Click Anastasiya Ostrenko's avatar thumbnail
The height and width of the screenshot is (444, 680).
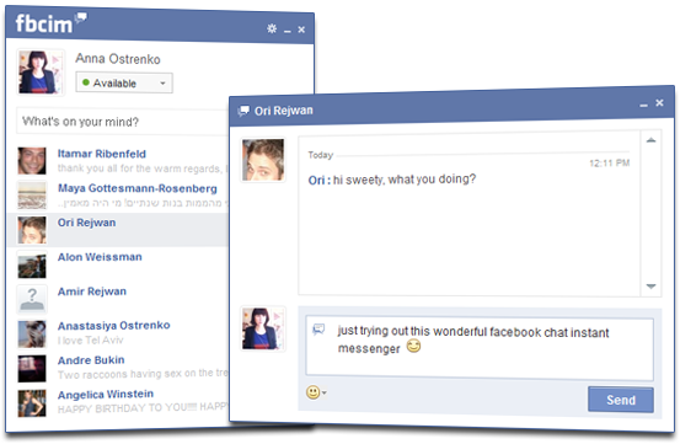click(32, 333)
